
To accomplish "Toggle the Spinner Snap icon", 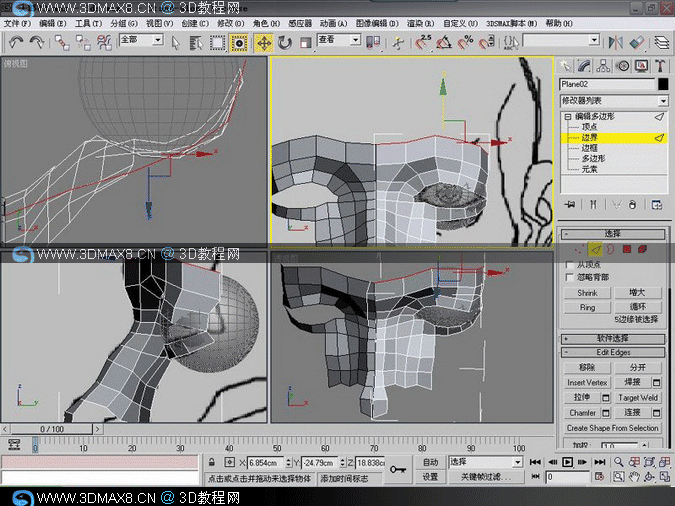I will (486, 42).
